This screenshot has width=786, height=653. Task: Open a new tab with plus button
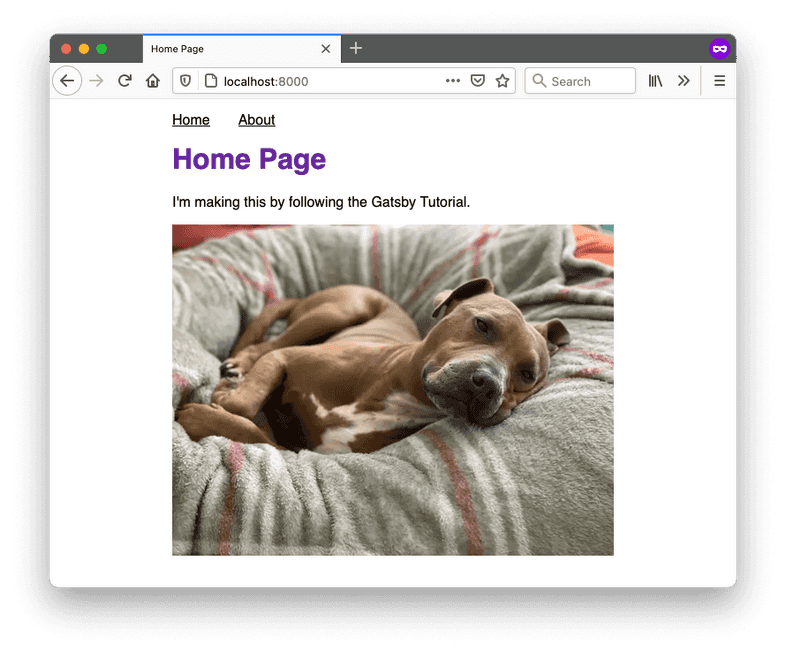pos(356,48)
